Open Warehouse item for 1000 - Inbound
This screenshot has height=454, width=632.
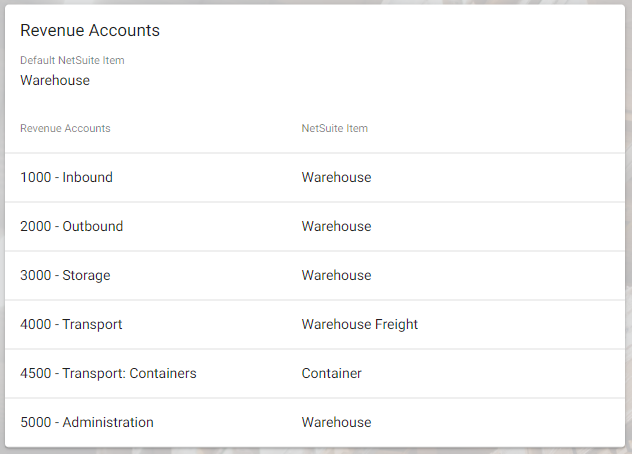(x=337, y=177)
